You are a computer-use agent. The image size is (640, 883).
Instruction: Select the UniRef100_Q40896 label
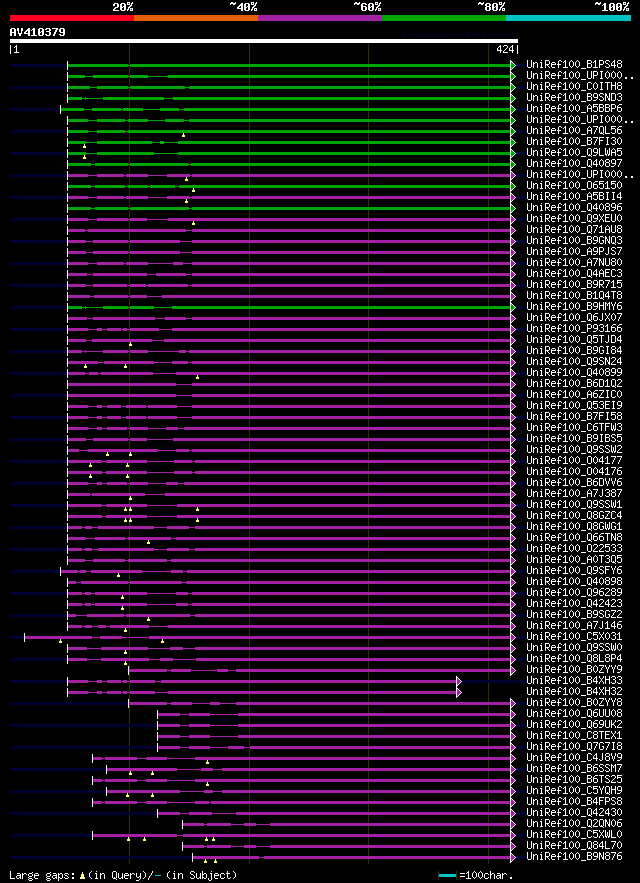pos(574,208)
